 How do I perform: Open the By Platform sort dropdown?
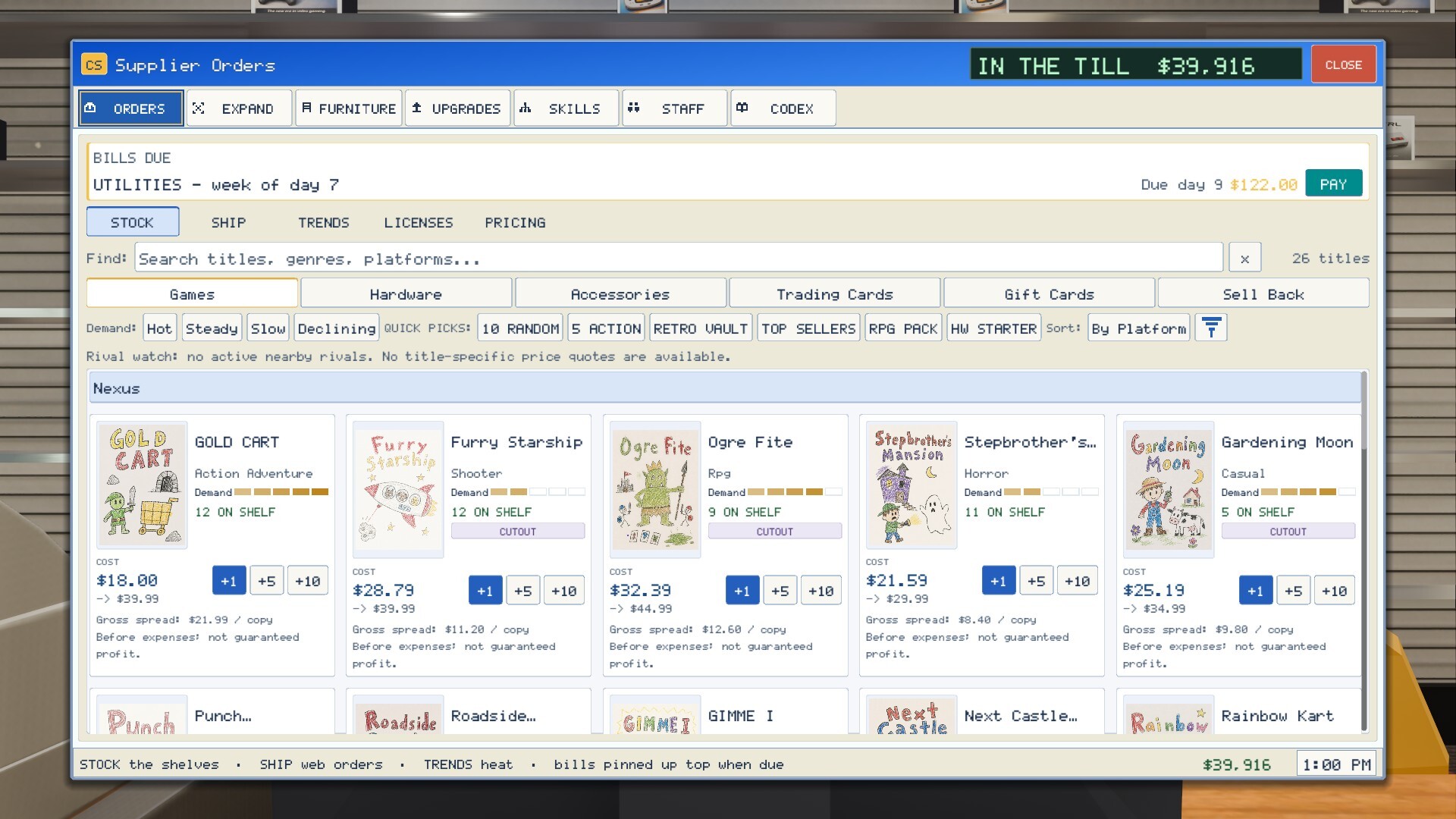(1138, 328)
